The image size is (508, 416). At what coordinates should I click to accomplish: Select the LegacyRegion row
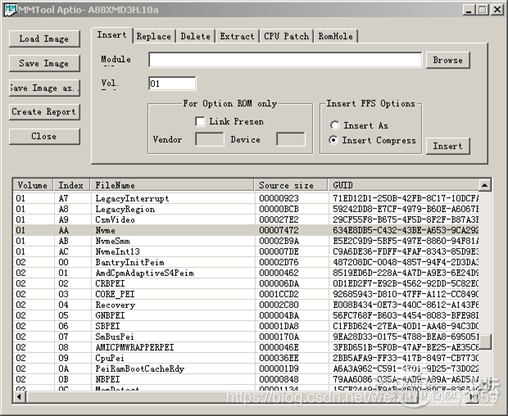[x=246, y=209]
